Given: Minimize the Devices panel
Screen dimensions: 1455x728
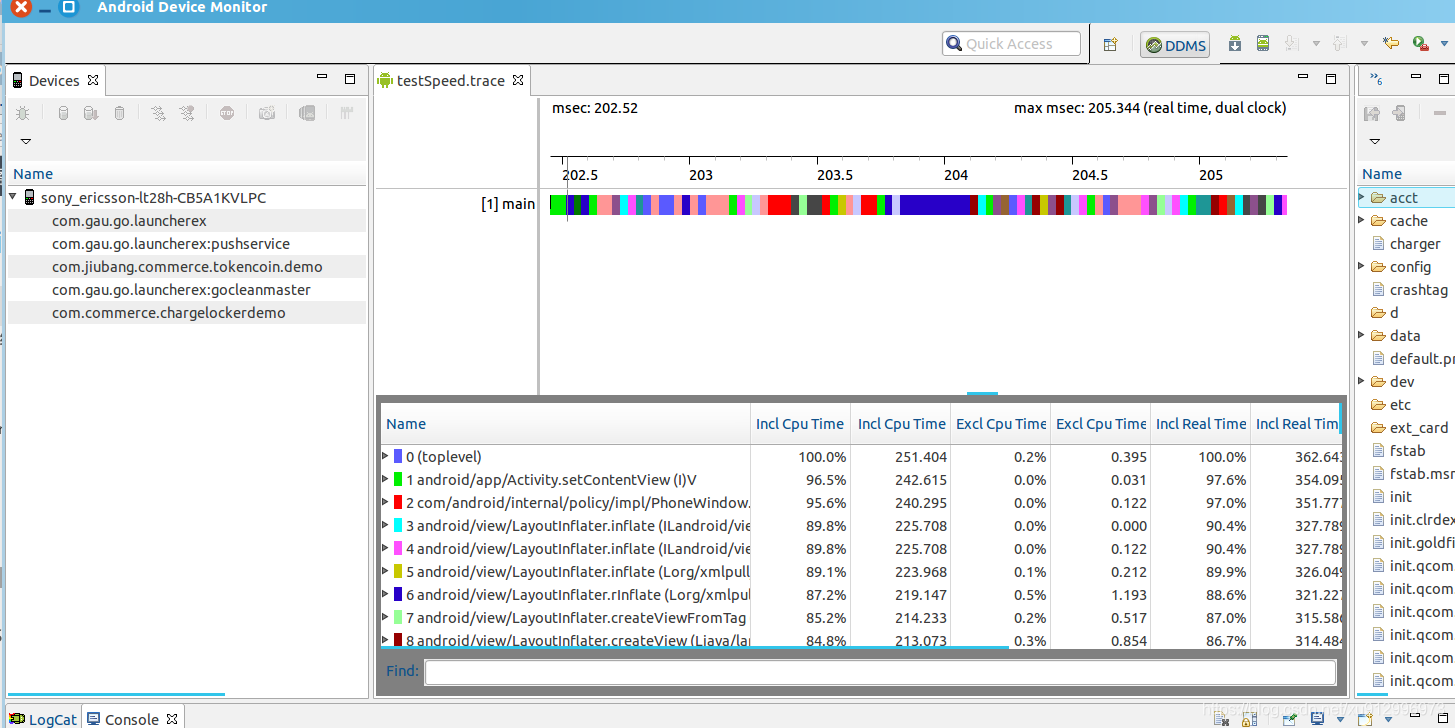Looking at the screenshot, I should point(322,78).
